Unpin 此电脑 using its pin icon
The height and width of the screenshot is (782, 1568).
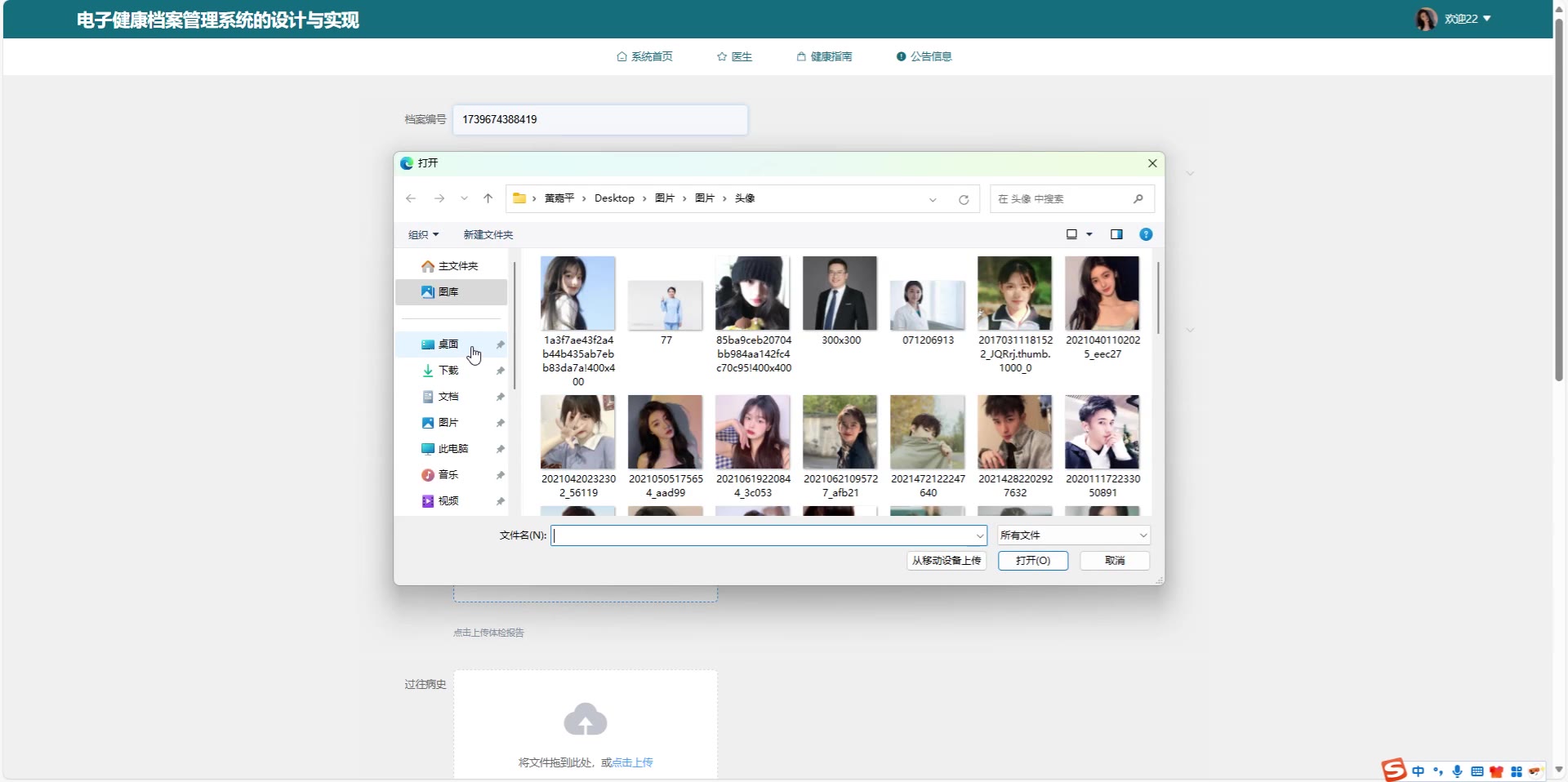click(500, 449)
